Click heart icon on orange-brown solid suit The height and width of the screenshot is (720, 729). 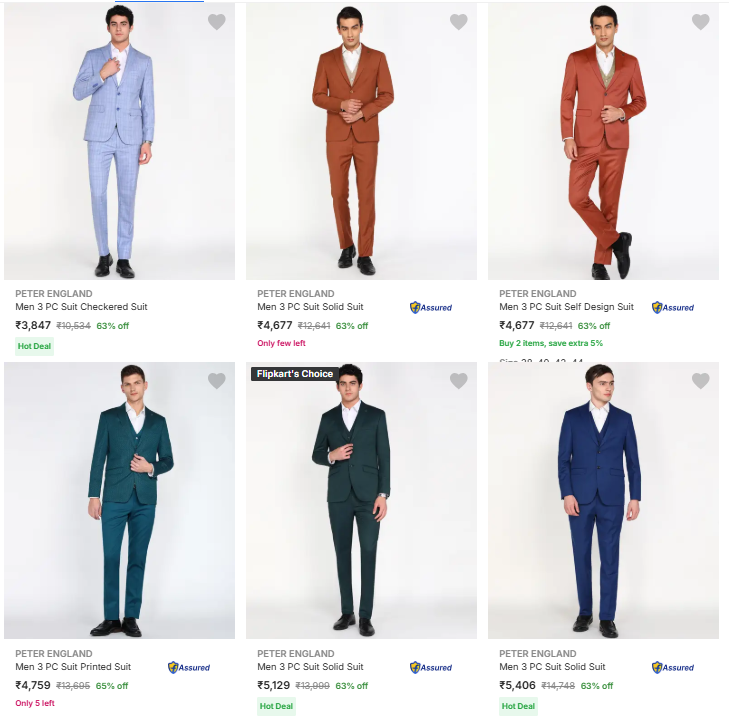tap(458, 22)
